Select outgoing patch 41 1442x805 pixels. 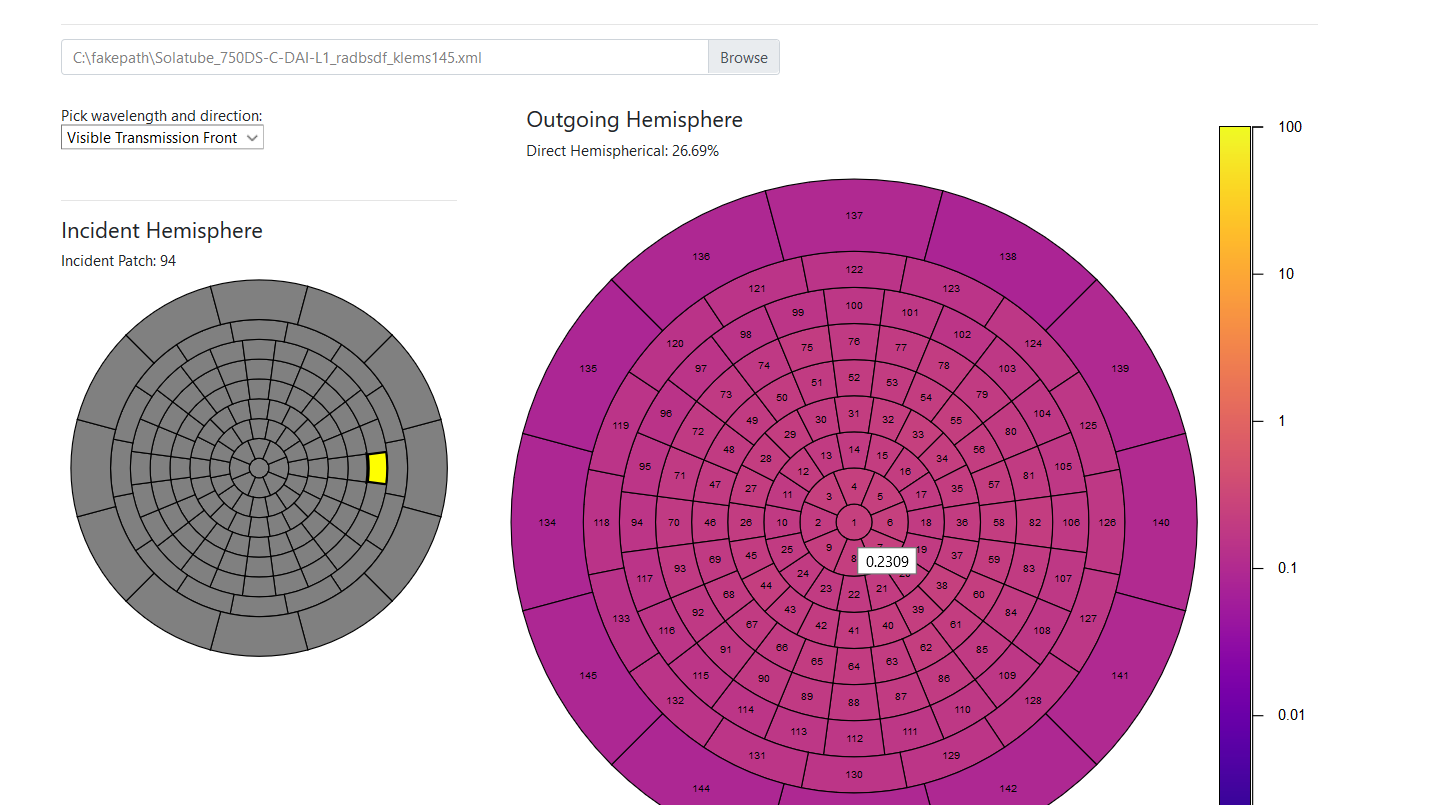(854, 631)
